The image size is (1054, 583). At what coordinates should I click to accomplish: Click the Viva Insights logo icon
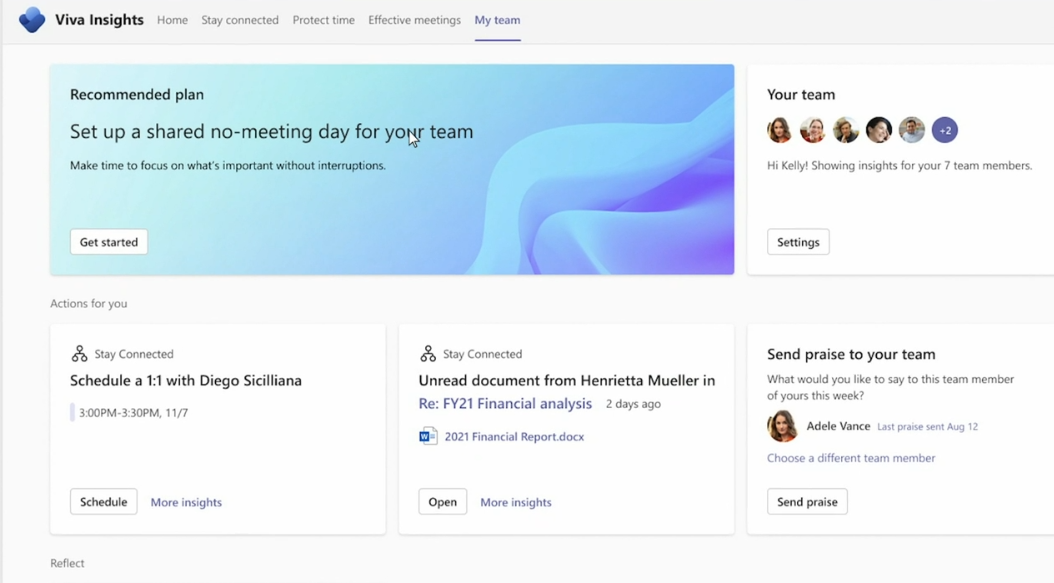tap(32, 20)
